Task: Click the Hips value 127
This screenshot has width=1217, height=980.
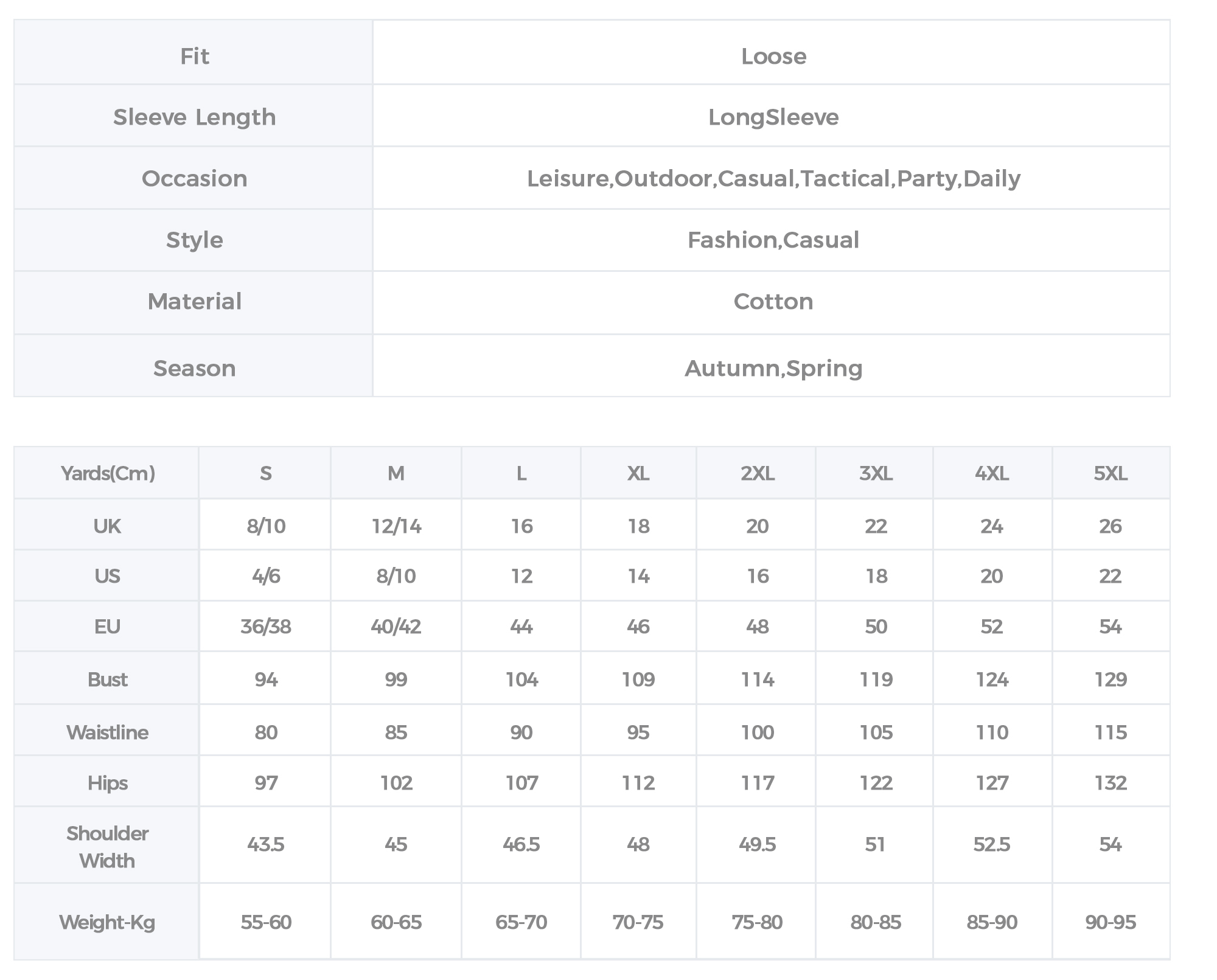Action: [992, 782]
